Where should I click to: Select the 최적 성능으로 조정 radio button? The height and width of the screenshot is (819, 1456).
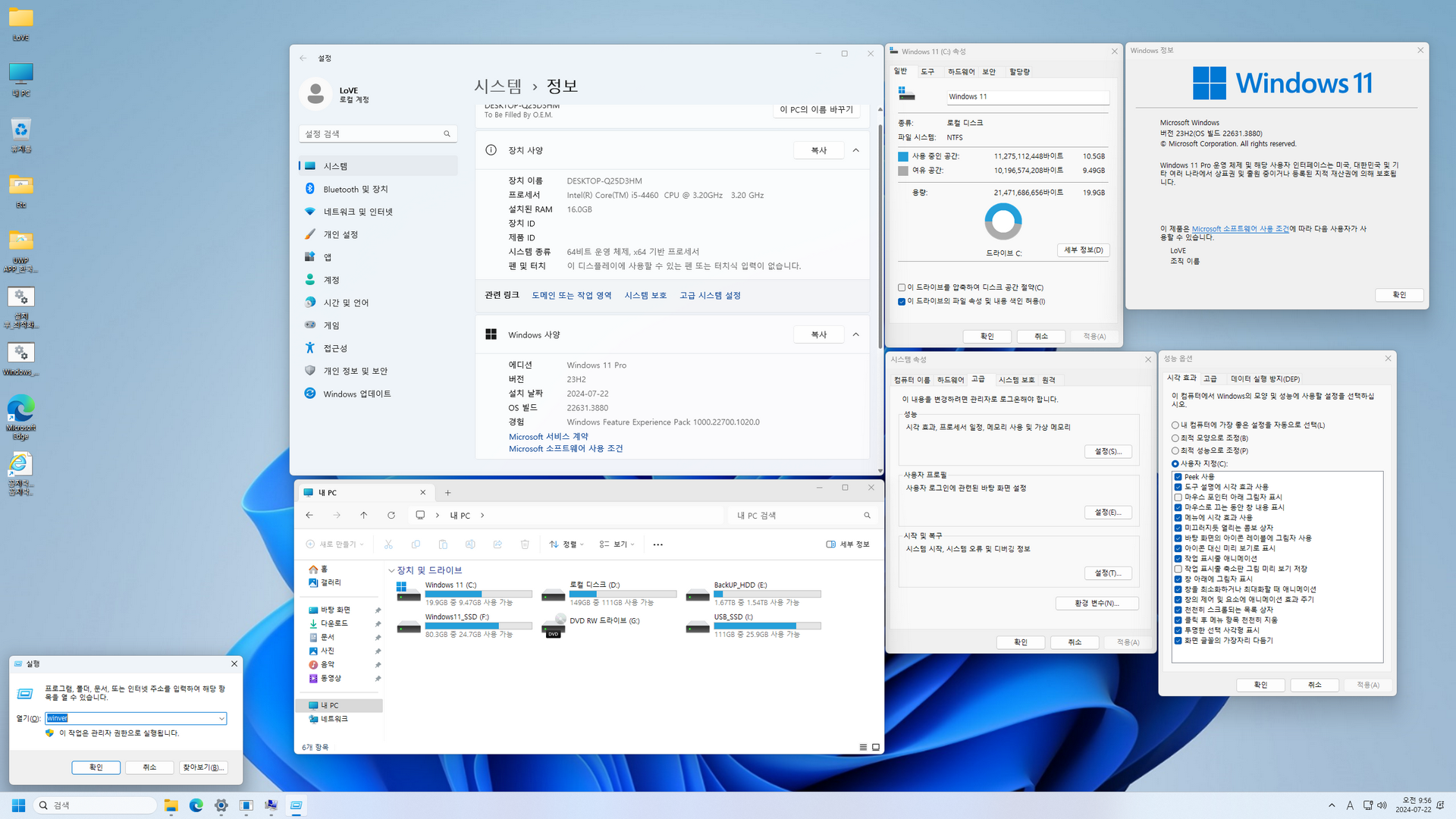point(1175,451)
